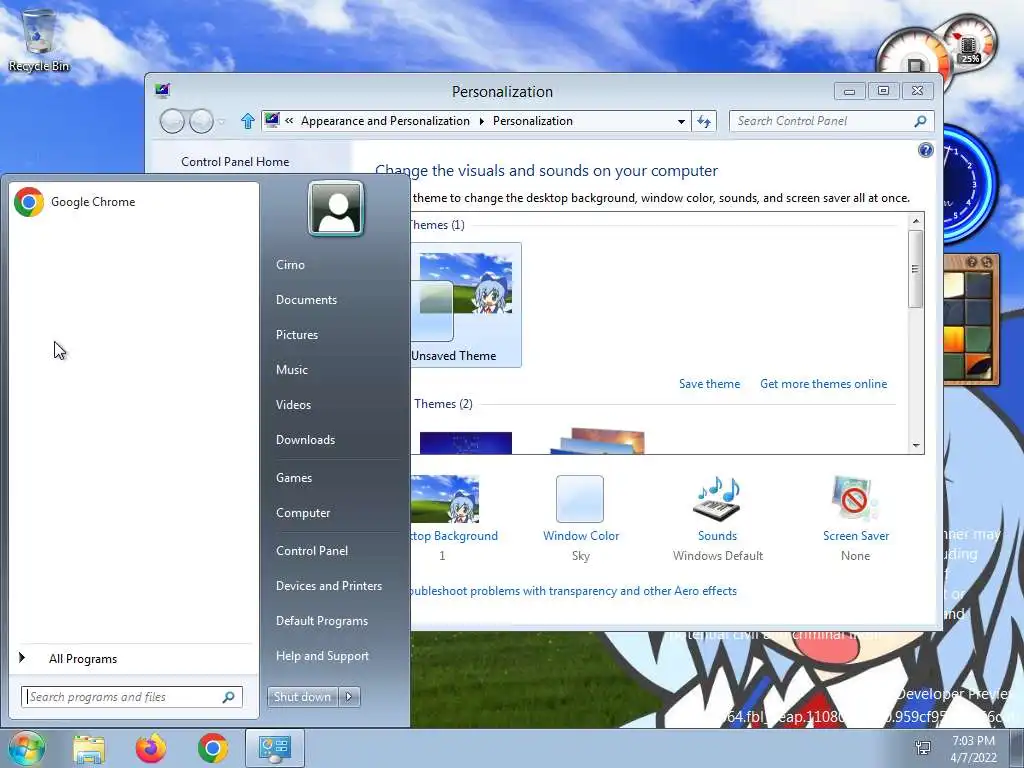Open Videos from Start menu
Image resolution: width=1024 pixels, height=768 pixels.
pos(293,404)
